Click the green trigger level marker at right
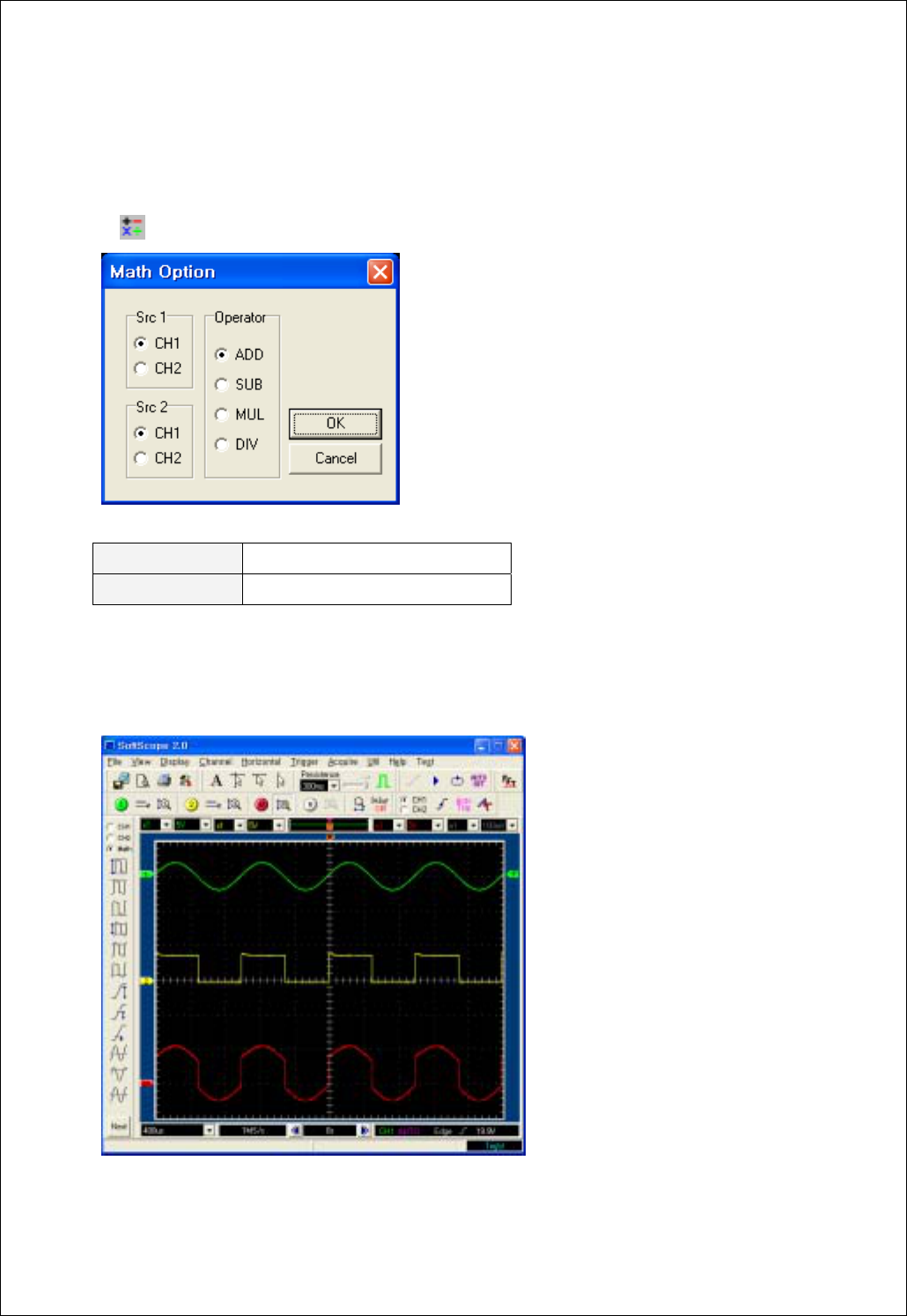This screenshot has width=907, height=1316. tap(512, 874)
